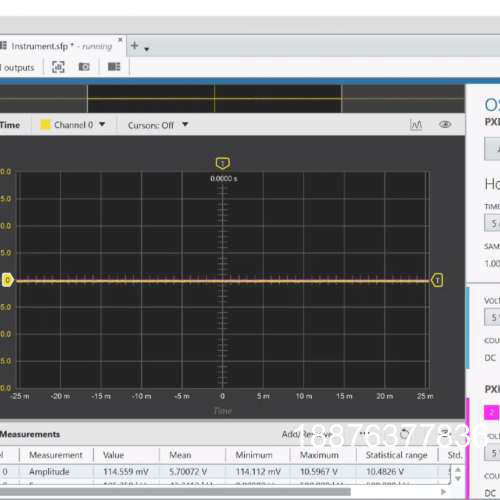Click the export measurements icon
This screenshot has width=500, height=500.
click(x=445, y=434)
